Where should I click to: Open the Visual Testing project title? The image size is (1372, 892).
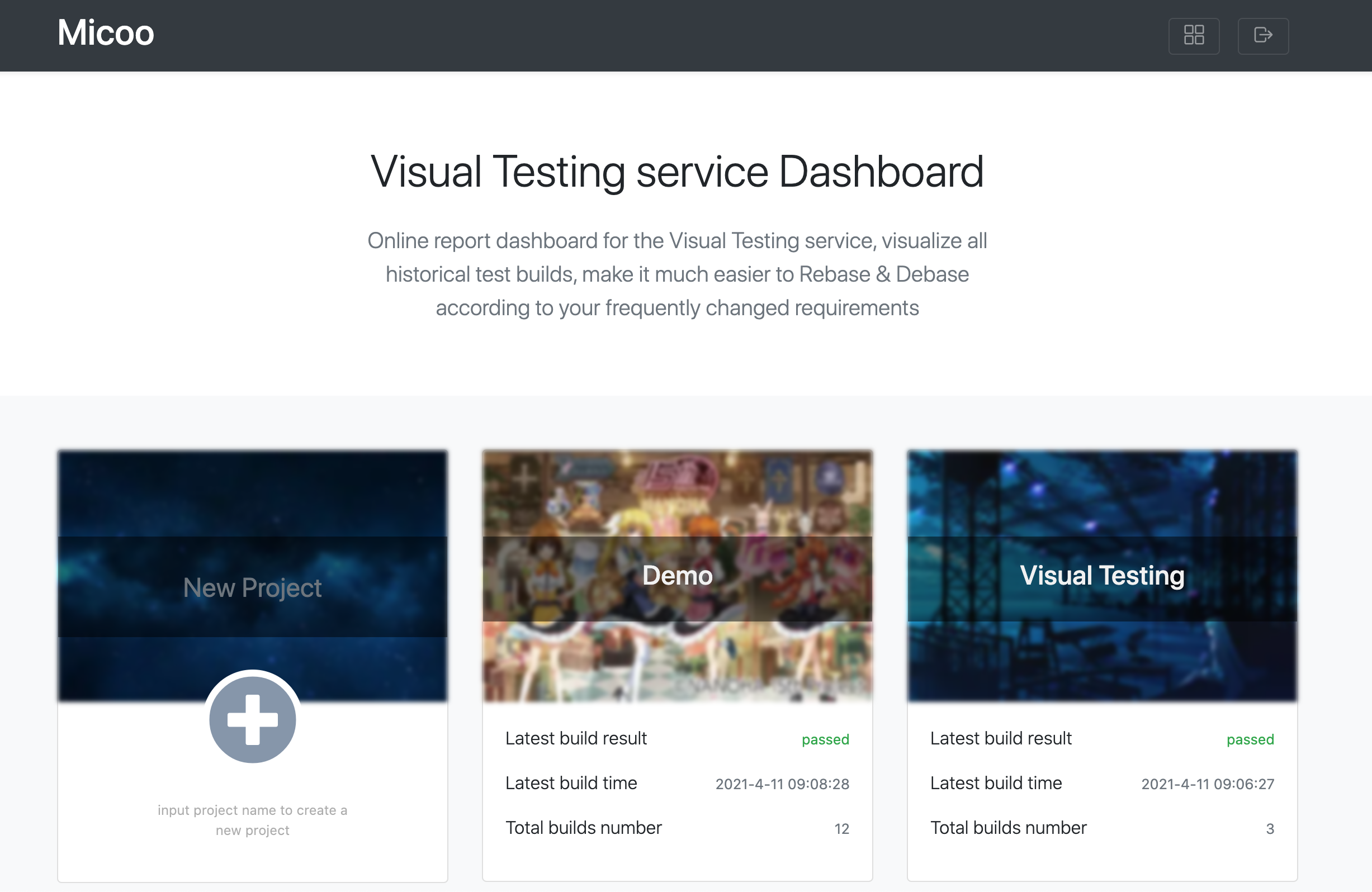click(x=1101, y=576)
